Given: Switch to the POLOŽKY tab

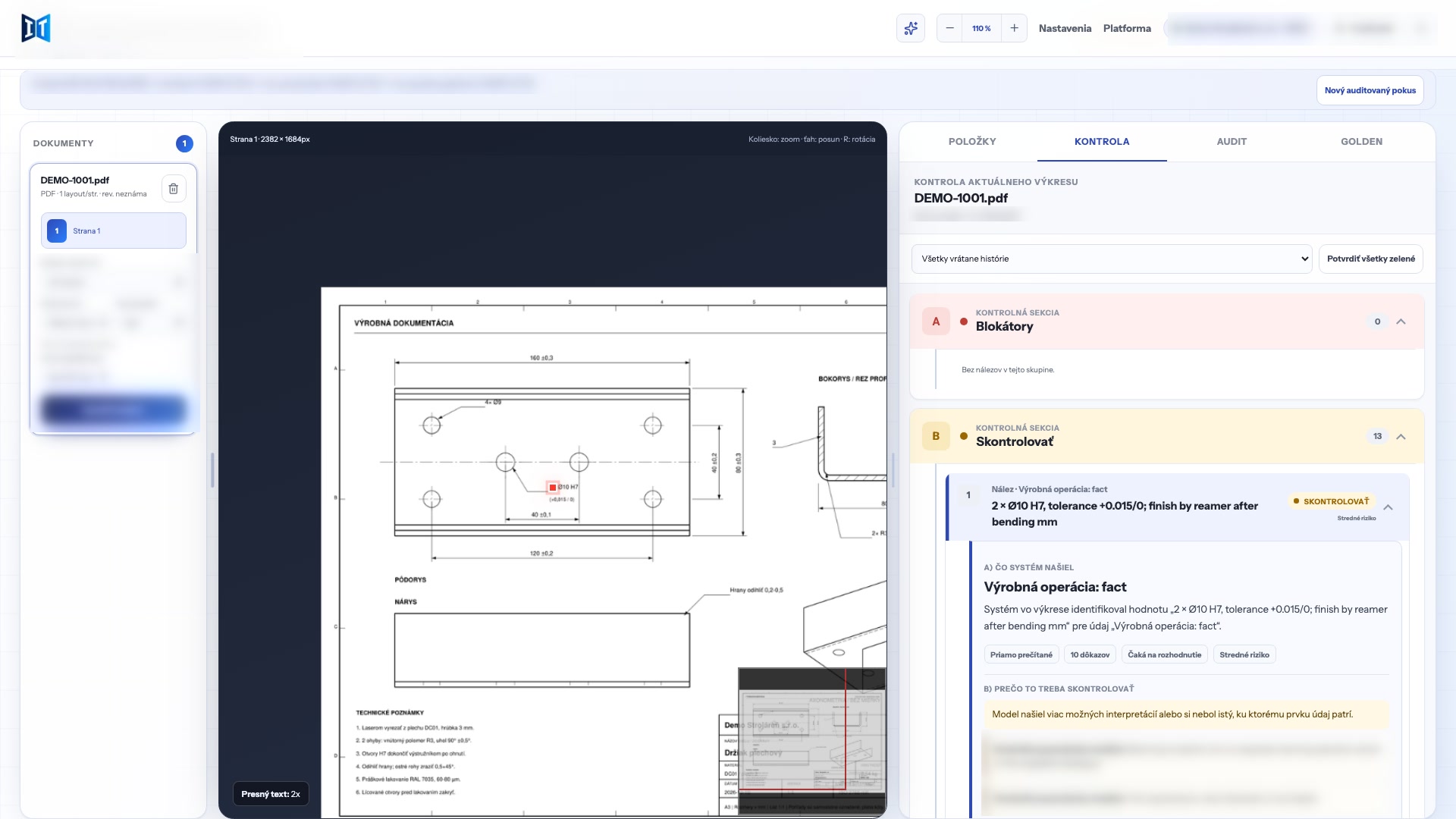Looking at the screenshot, I should pos(972,142).
